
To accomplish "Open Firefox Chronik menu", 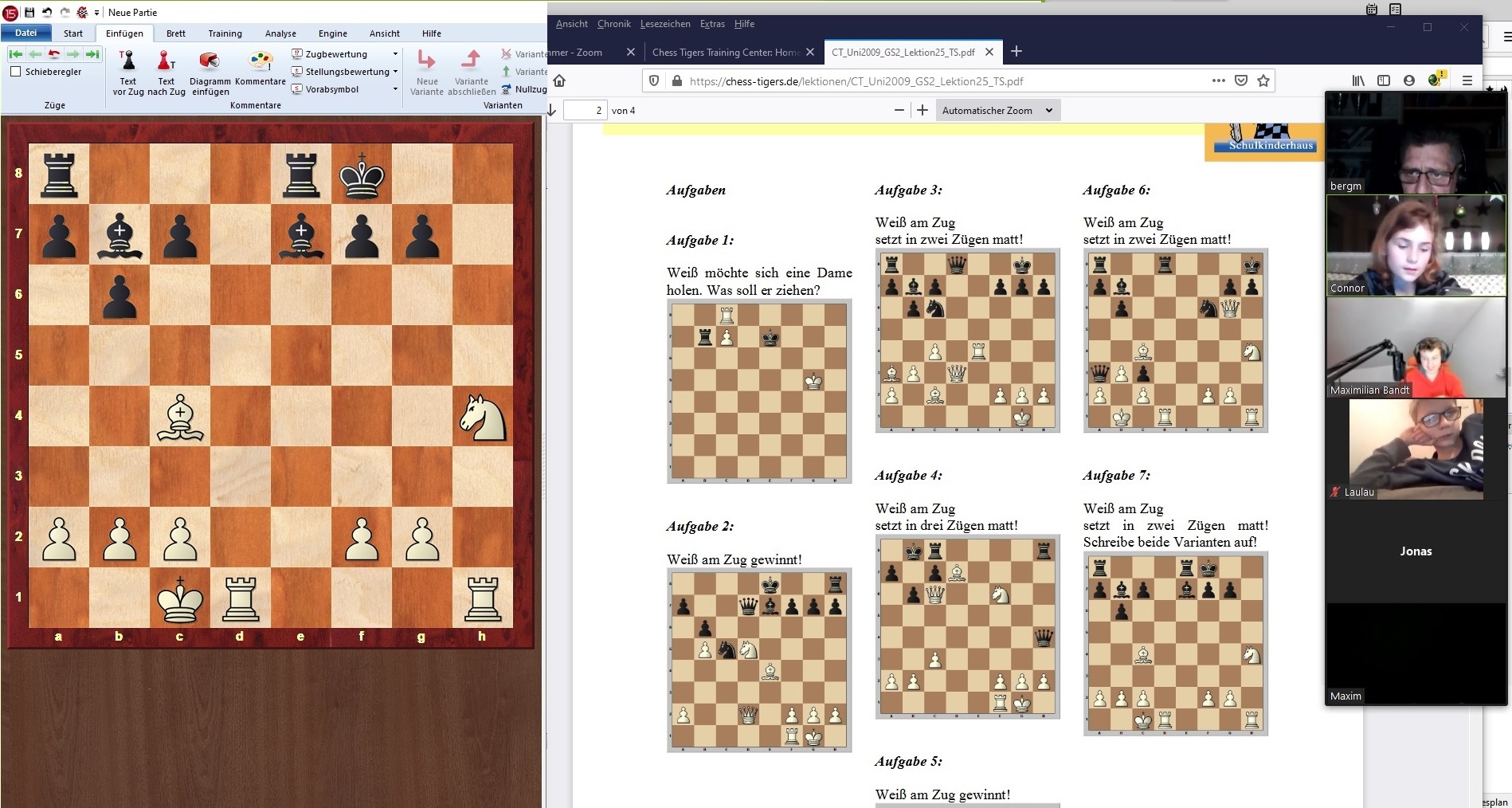I will click(613, 24).
